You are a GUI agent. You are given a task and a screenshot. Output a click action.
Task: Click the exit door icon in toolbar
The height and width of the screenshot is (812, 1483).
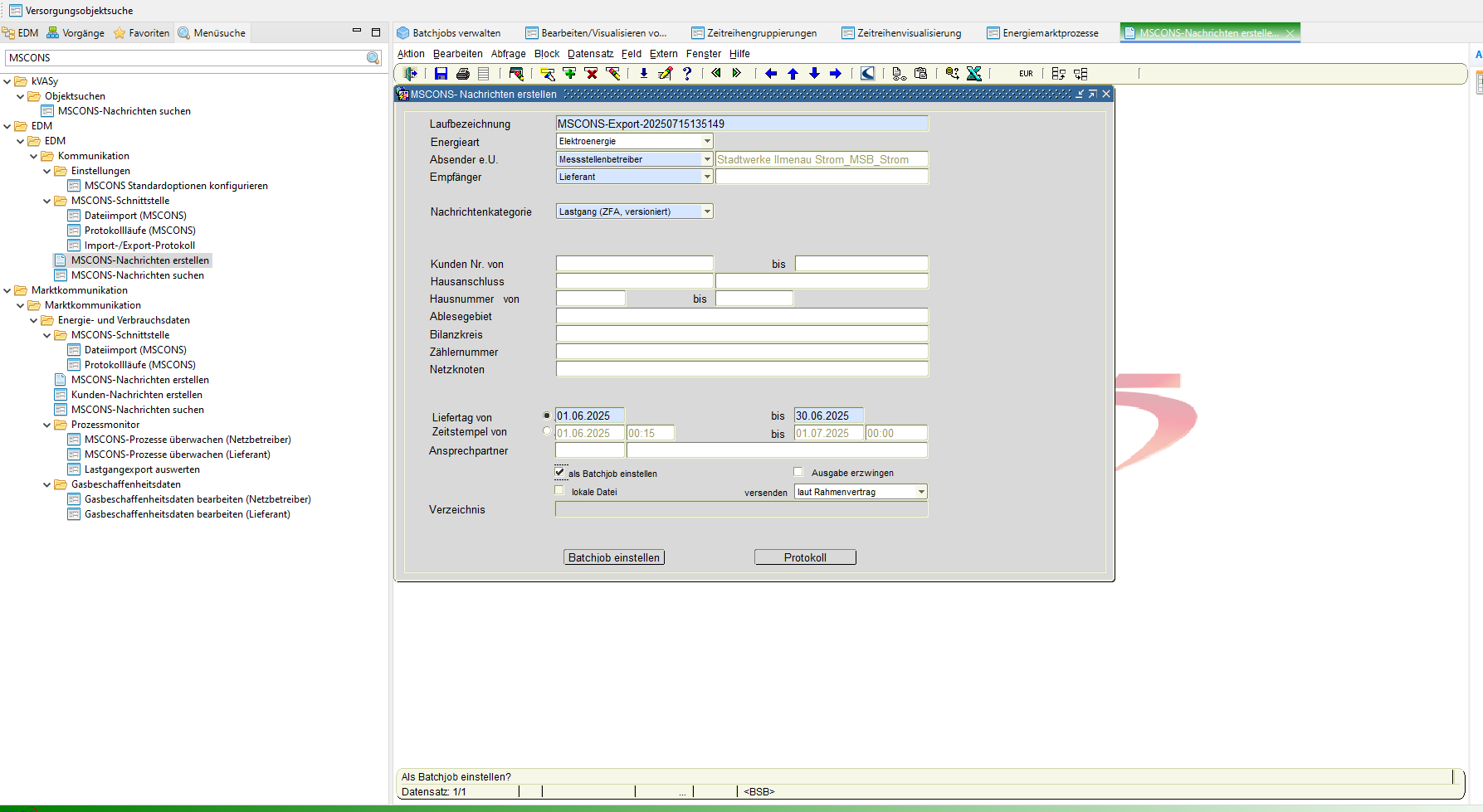pyautogui.click(x=410, y=74)
